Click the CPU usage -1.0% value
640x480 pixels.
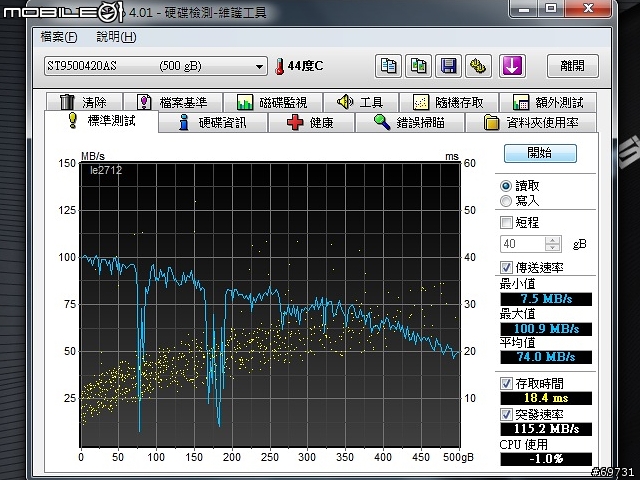[546, 459]
